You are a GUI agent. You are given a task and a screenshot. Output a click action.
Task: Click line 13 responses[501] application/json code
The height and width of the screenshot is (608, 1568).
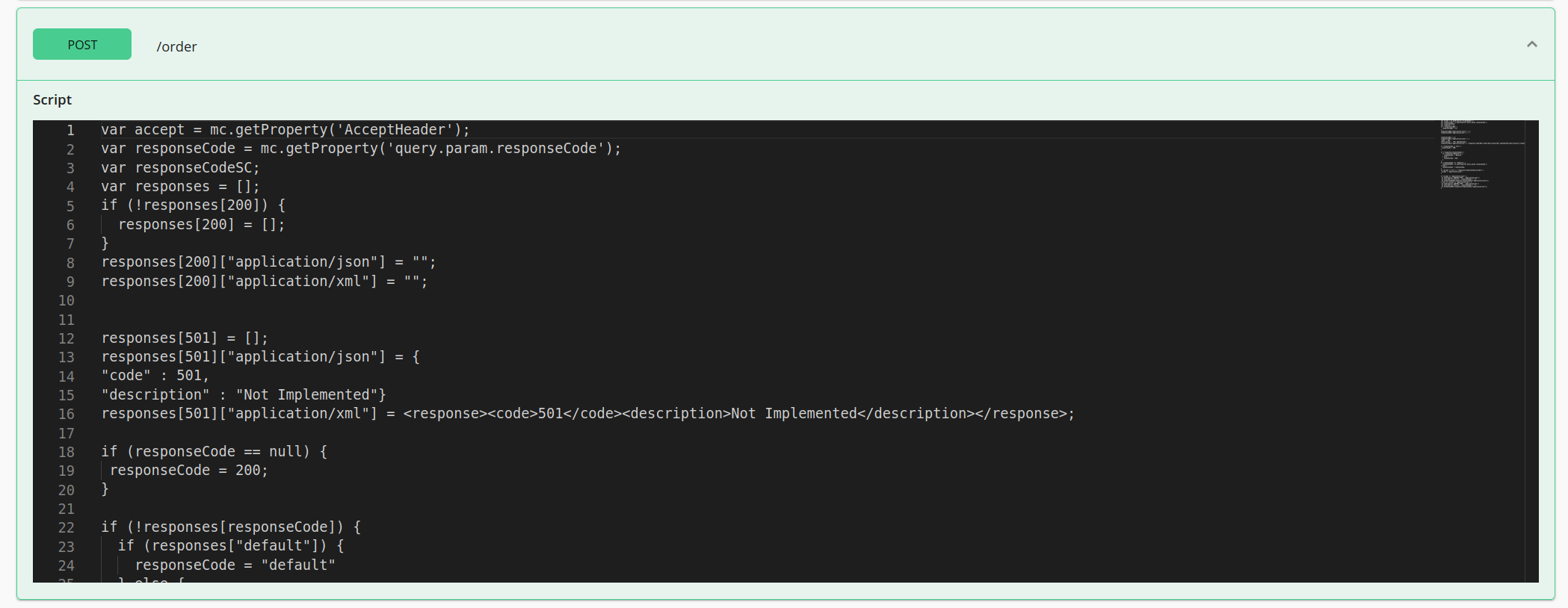pyautogui.click(x=260, y=356)
